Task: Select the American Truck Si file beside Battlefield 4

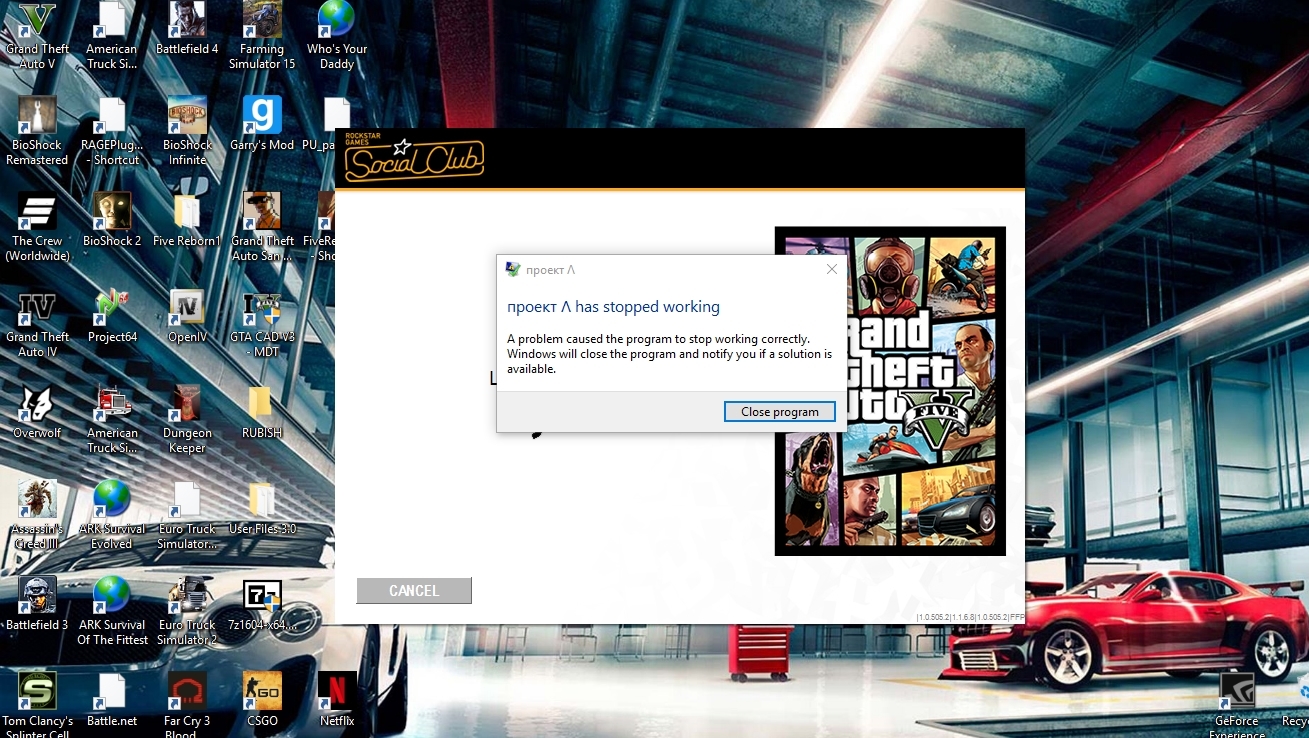Action: click(x=111, y=36)
